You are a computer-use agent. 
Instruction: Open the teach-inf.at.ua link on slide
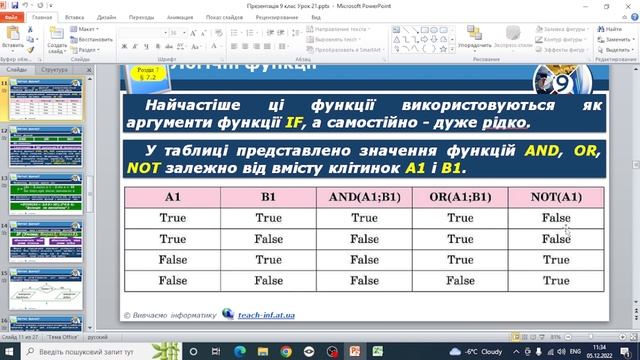266,315
